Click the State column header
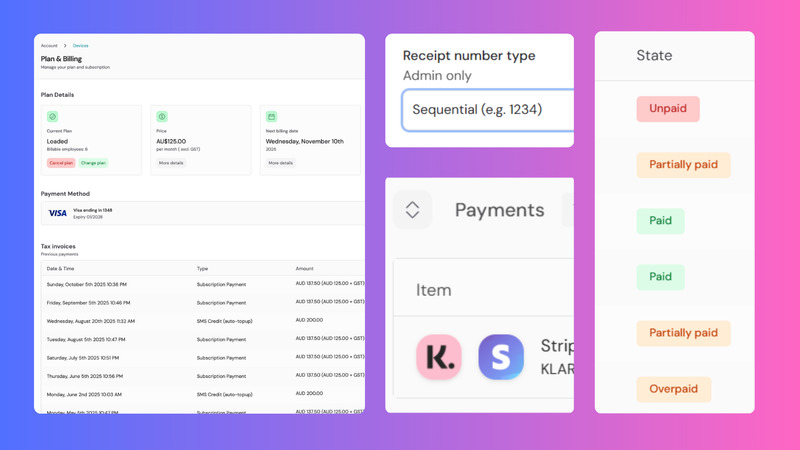Viewport: 800px width, 450px height. (654, 56)
